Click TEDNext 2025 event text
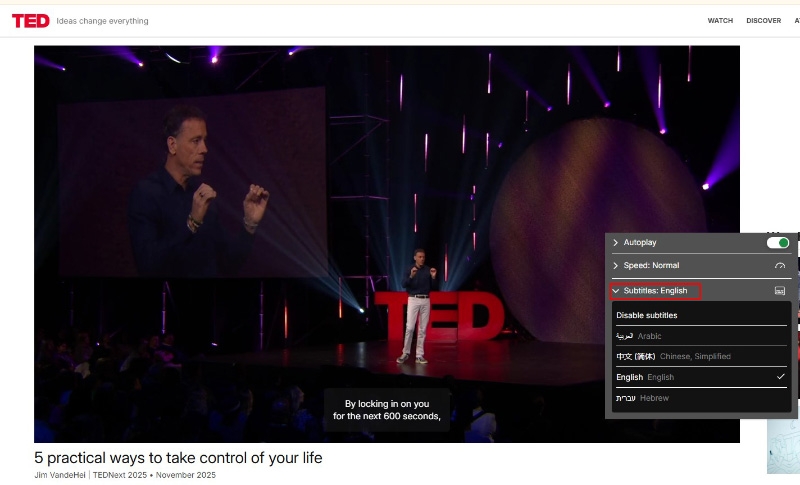The image size is (800, 485). 119,475
